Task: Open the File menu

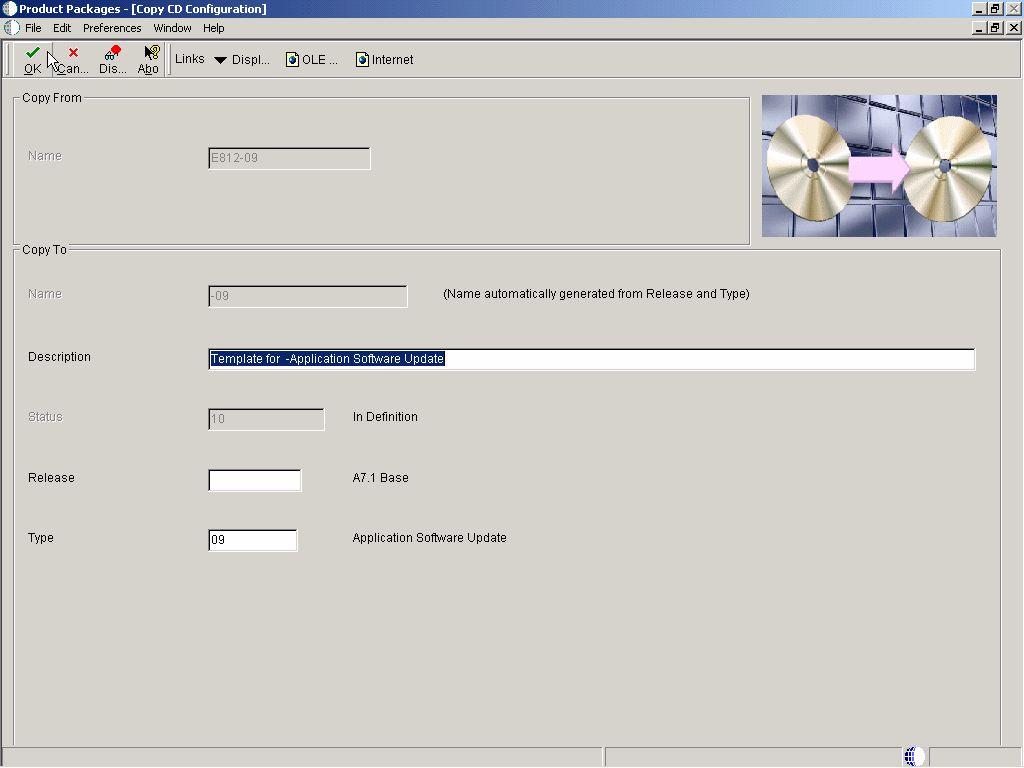Action: [x=33, y=28]
